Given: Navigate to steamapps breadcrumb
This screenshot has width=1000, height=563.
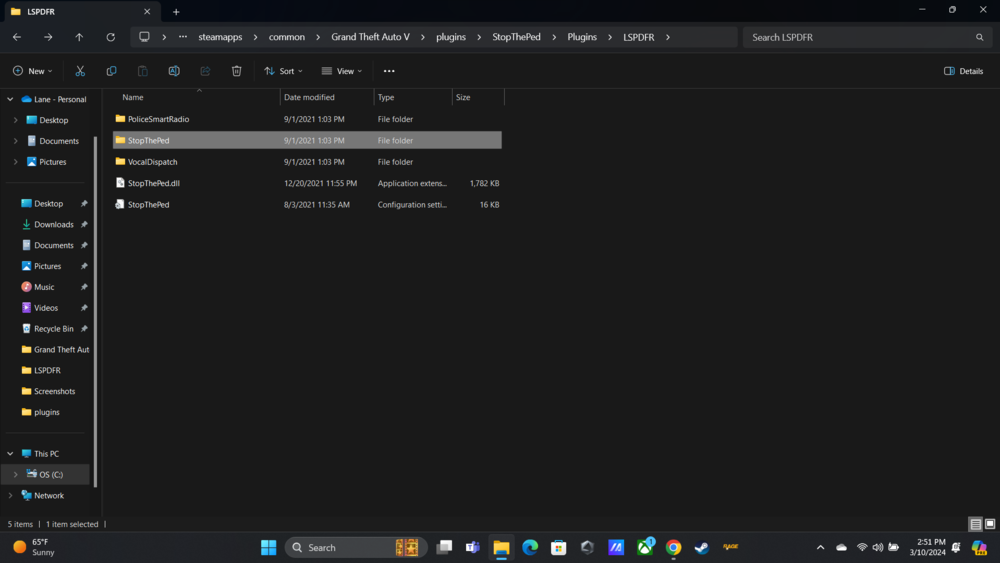Looking at the screenshot, I should click(x=220, y=37).
